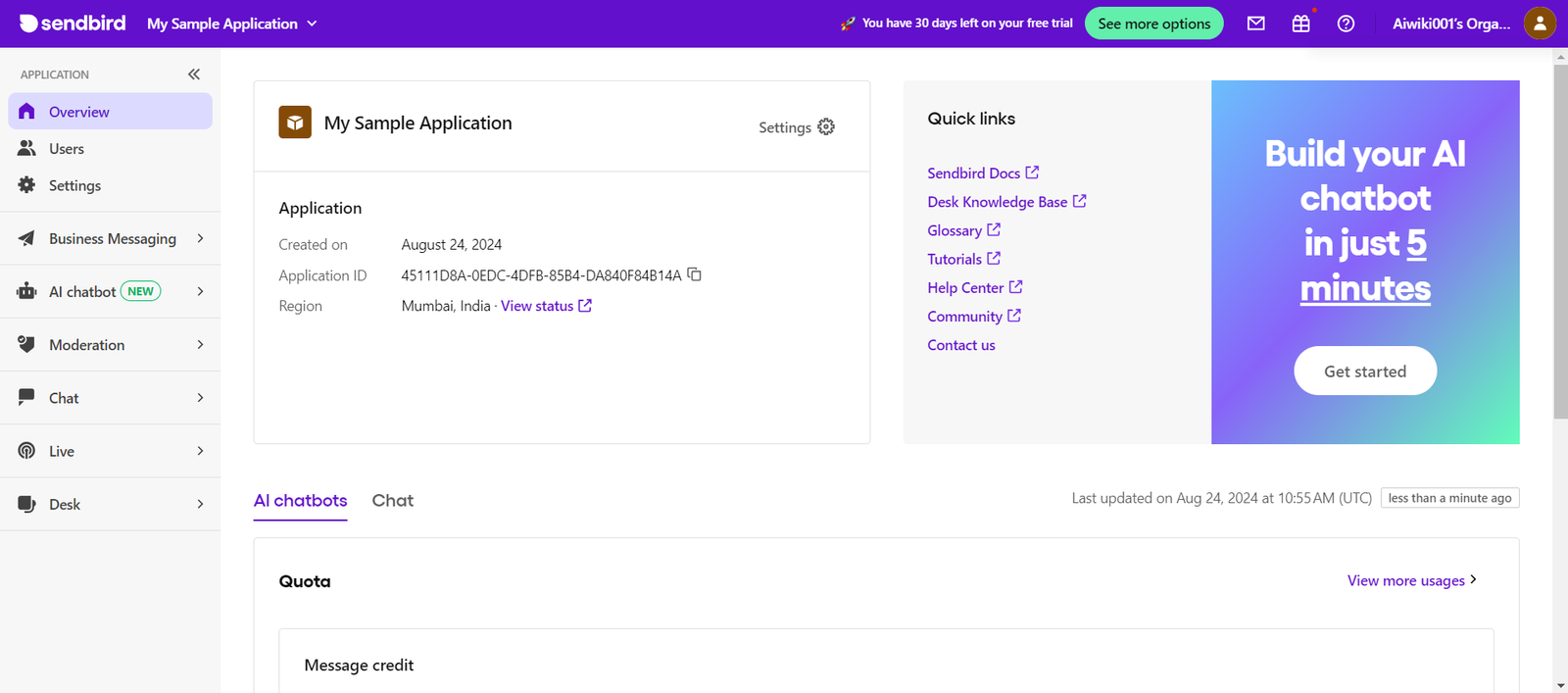1568x693 pixels.
Task: Open View more usages link
Action: [x=1412, y=580]
